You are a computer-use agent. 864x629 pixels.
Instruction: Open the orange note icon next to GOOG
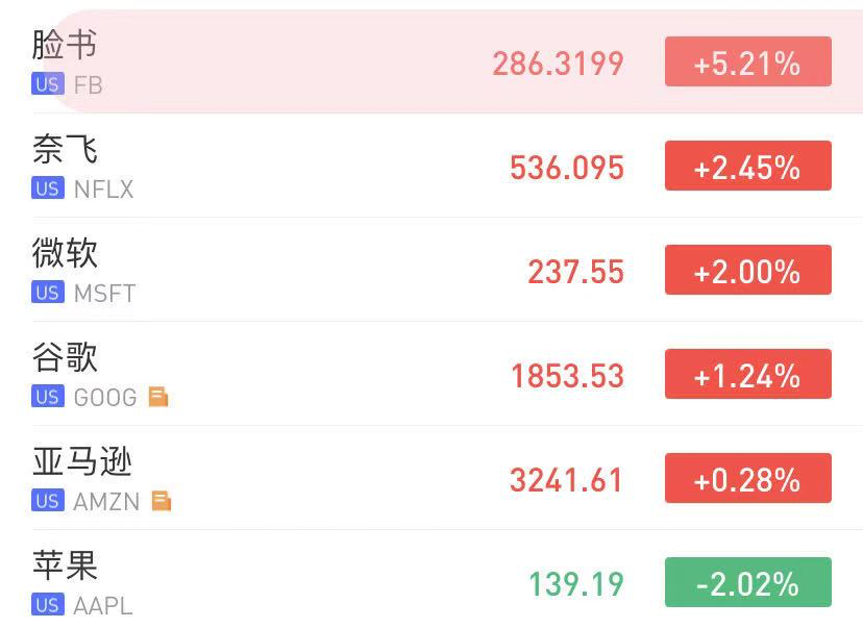click(158, 397)
